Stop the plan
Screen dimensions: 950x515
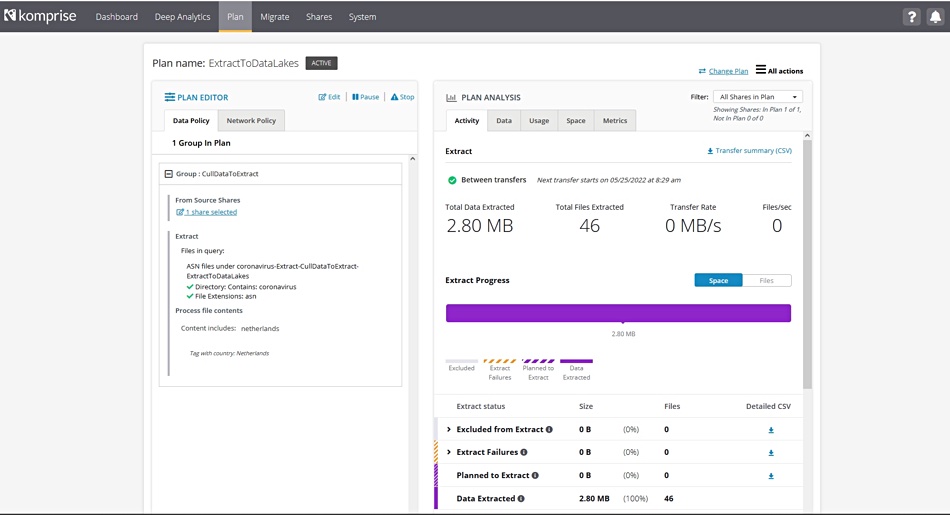pyautogui.click(x=402, y=97)
